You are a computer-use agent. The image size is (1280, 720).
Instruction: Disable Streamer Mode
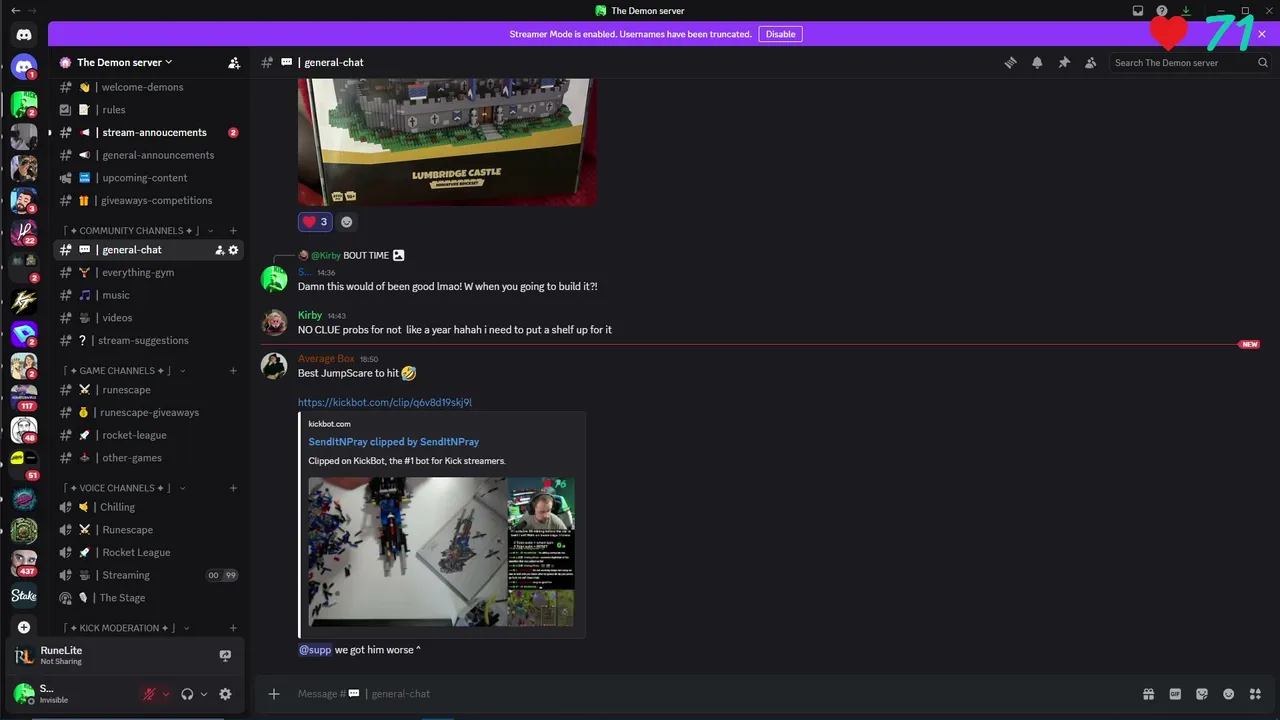pos(780,34)
